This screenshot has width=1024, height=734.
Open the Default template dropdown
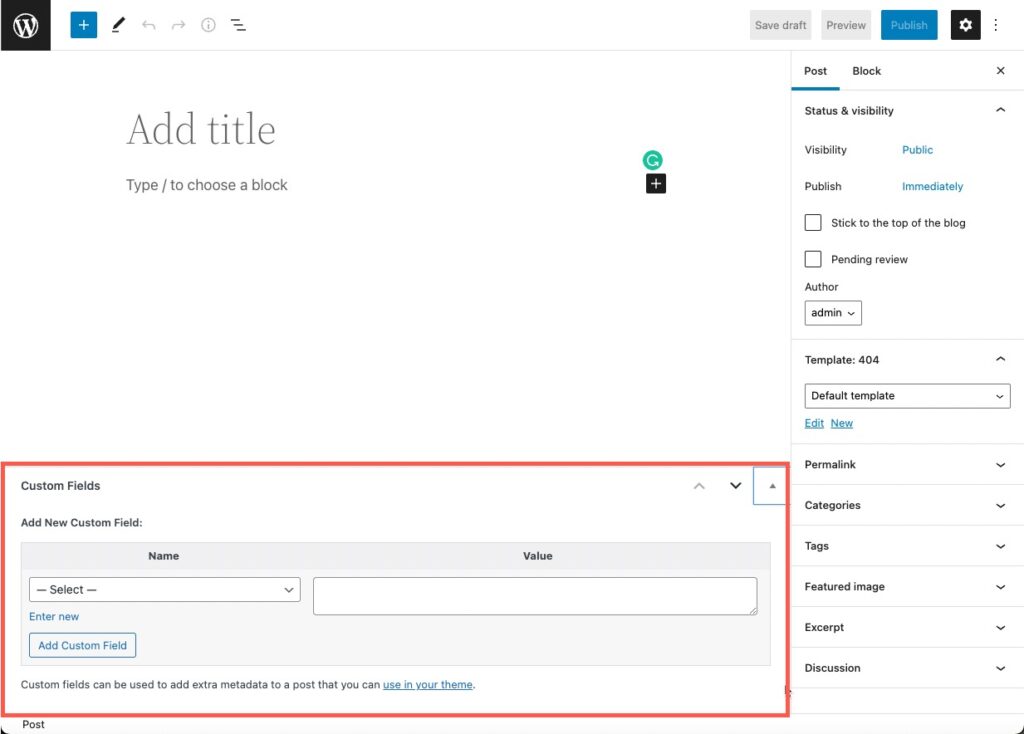(x=906, y=395)
